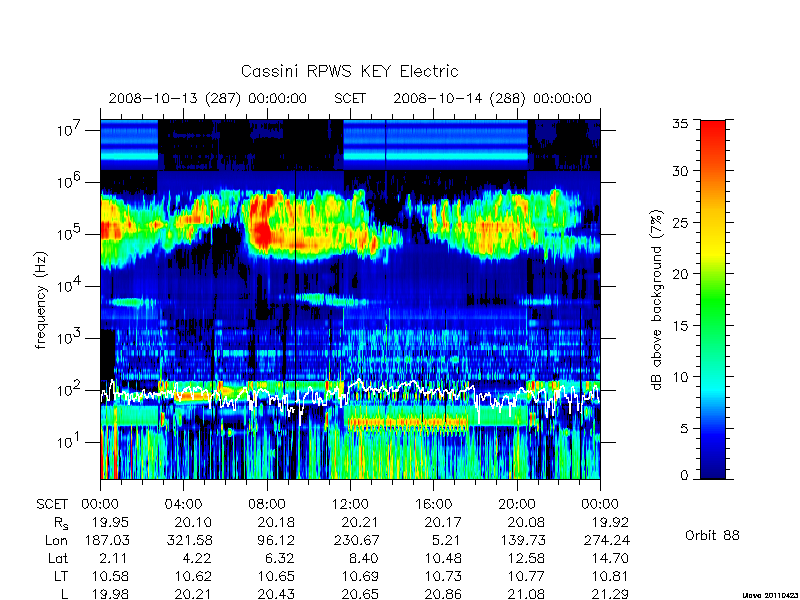800x600 pixels.
Task: Click the '35' color bar label
Action: point(681,124)
